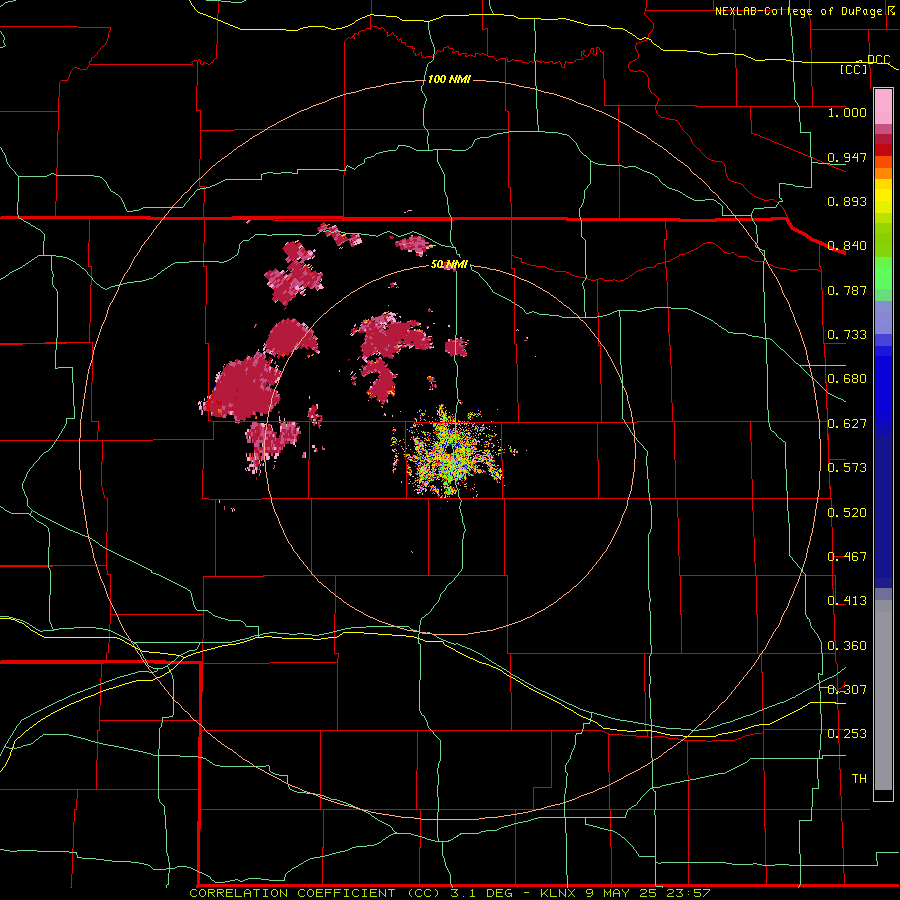
Task: Click the TH threshold label on scale
Action: [859, 779]
